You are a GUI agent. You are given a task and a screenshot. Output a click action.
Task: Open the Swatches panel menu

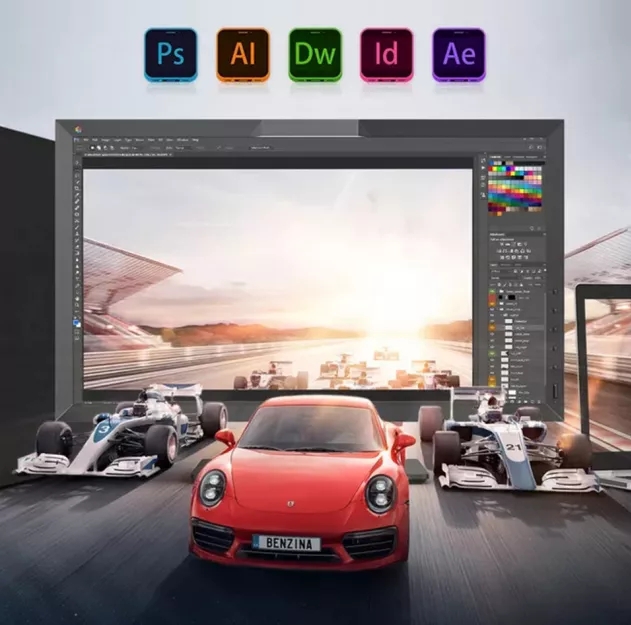click(x=545, y=157)
